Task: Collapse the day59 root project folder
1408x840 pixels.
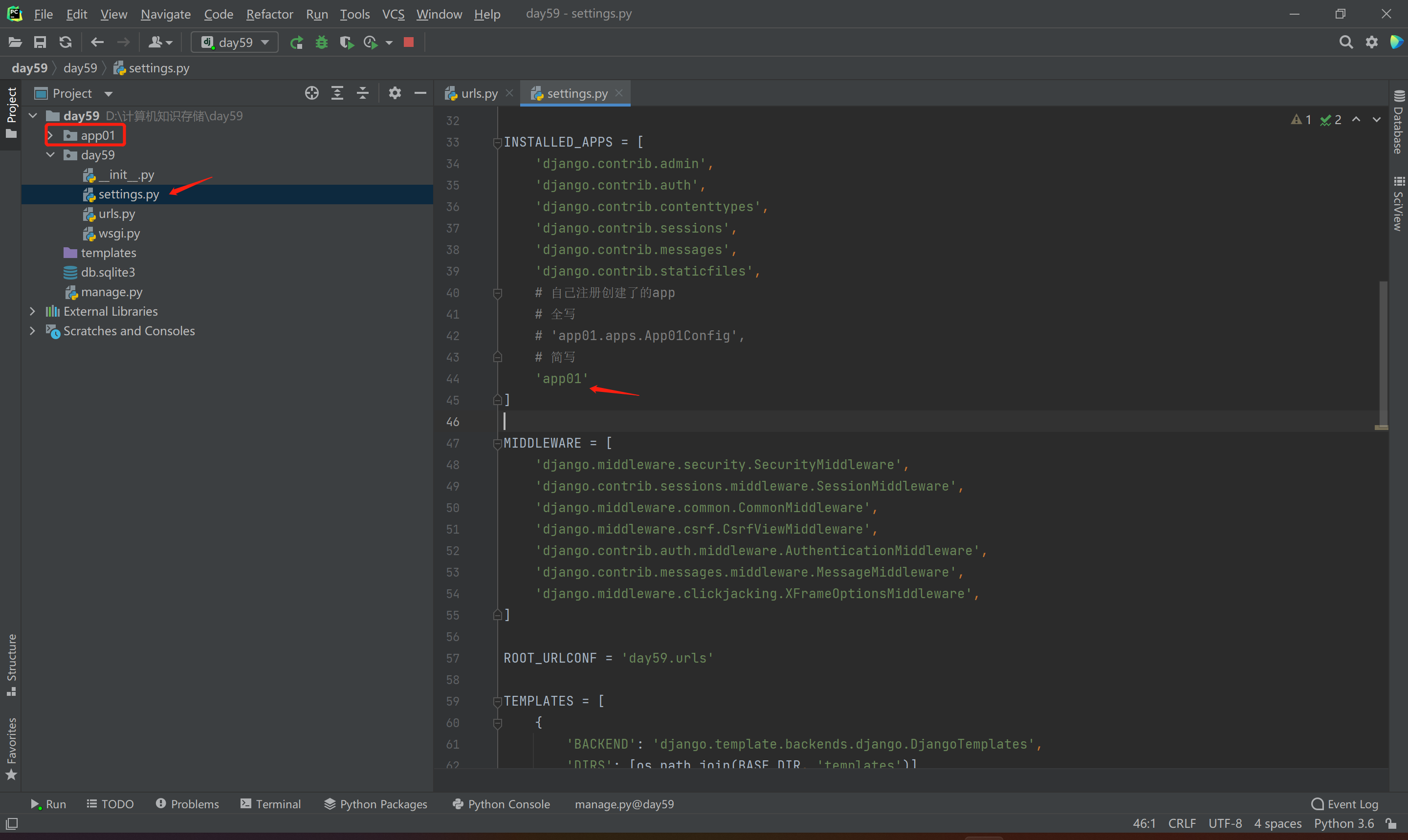Action: pos(33,116)
